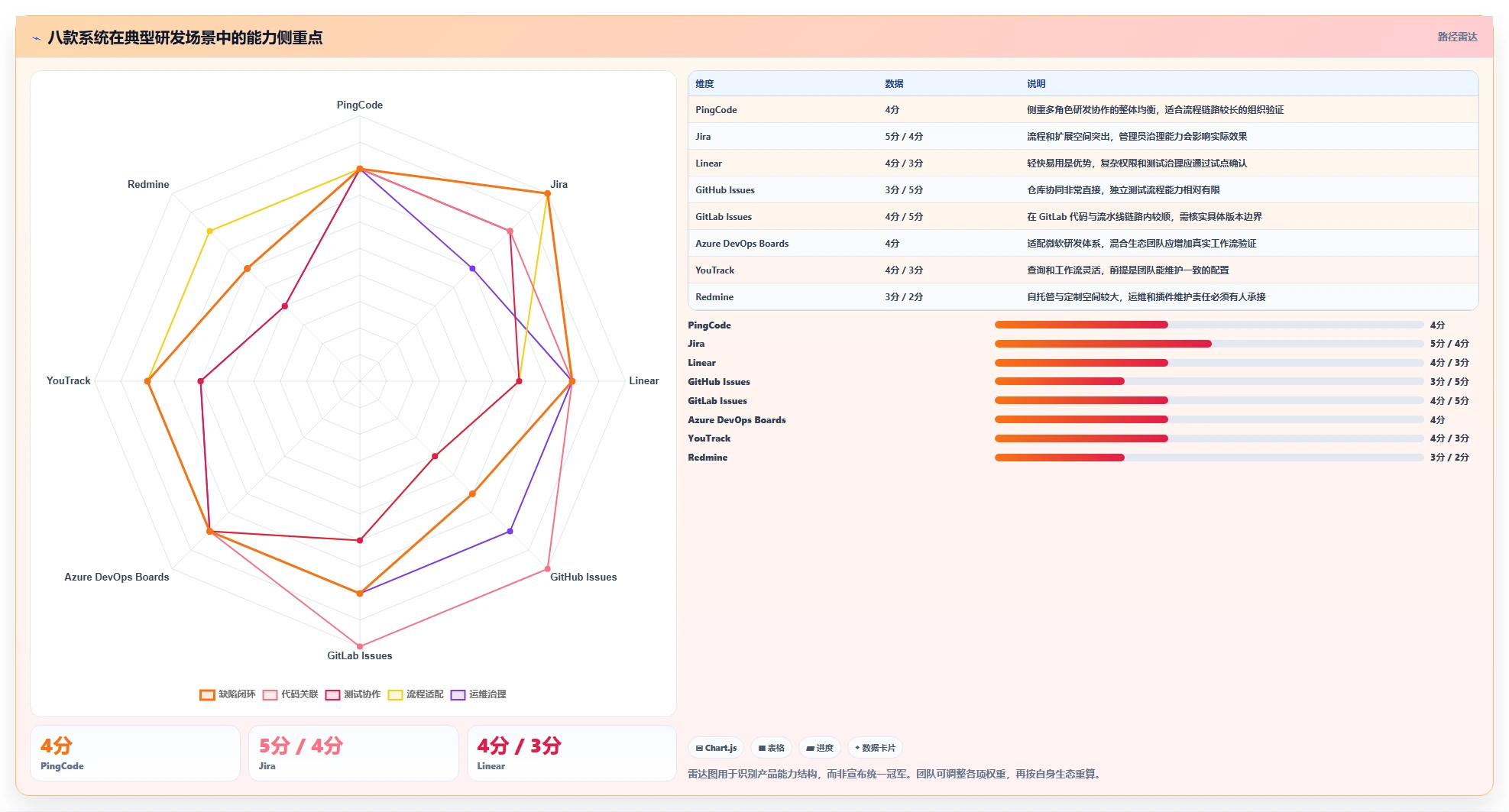Click the YouTrack description 查询和工作流灵活 cell
This screenshot has height=812, width=1509.
click(1128, 270)
